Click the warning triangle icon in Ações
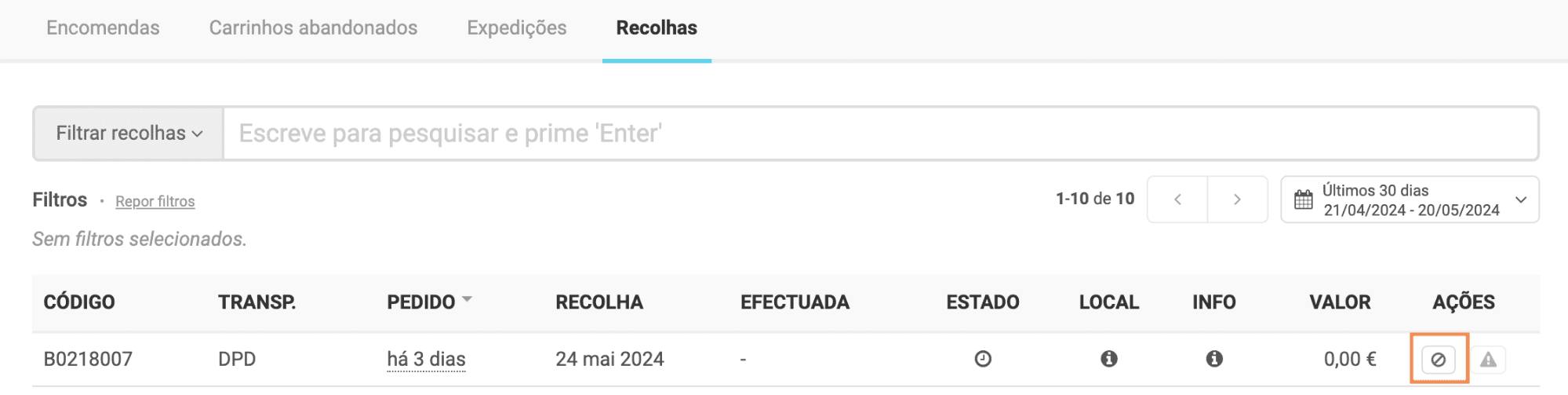Screen dimensions: 1568x395 coord(1488,360)
